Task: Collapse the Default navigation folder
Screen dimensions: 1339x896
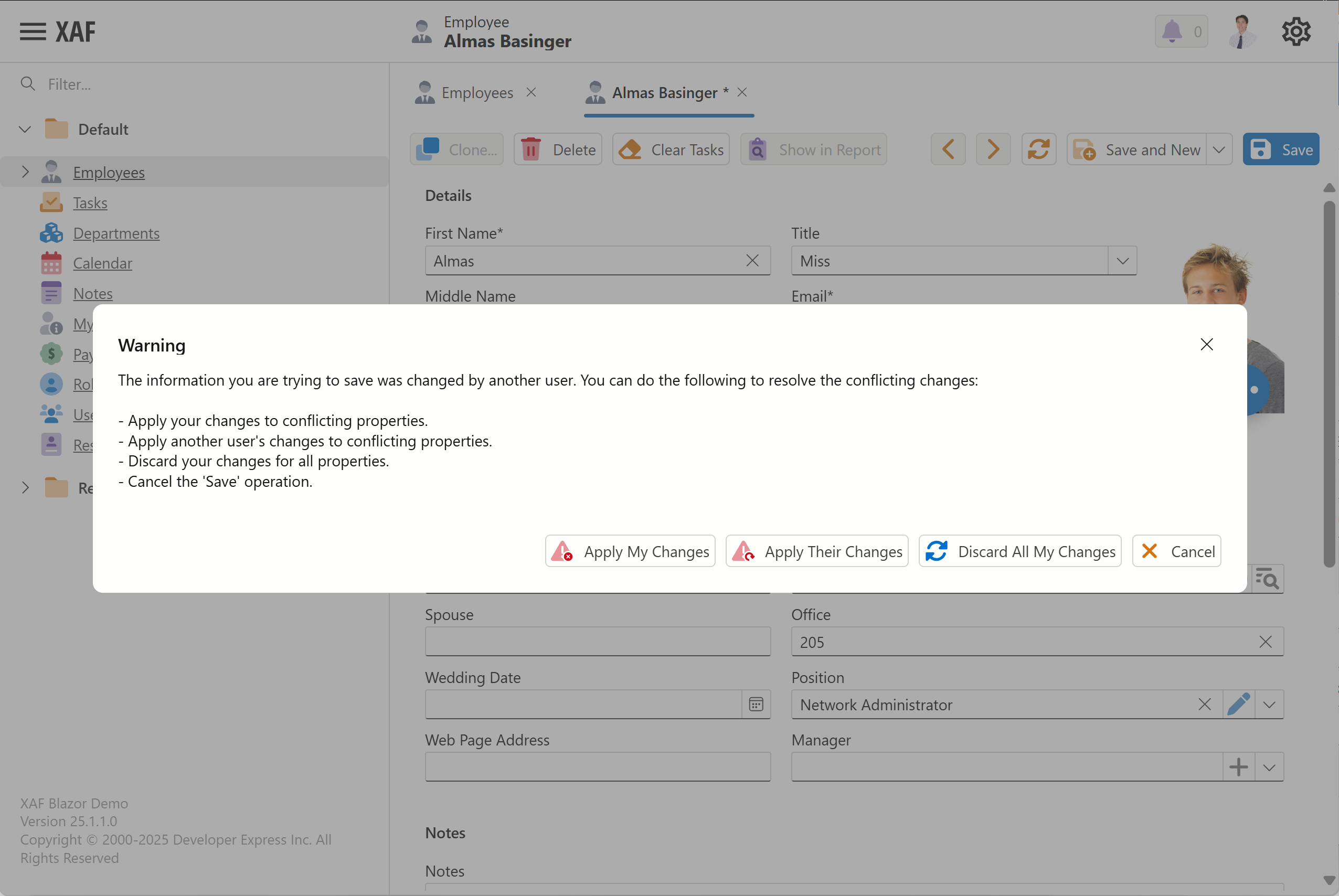Action: (25, 129)
